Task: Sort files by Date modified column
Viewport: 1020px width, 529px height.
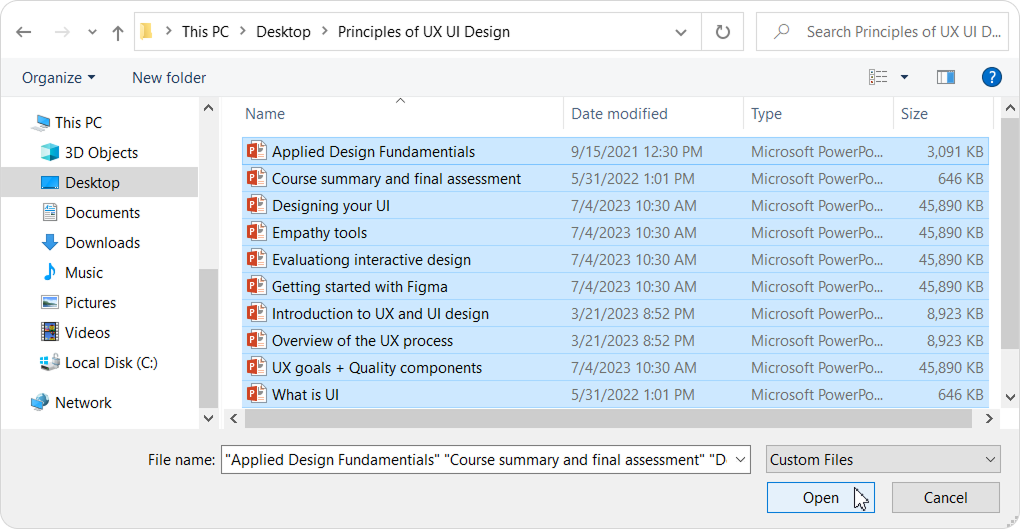Action: (619, 114)
